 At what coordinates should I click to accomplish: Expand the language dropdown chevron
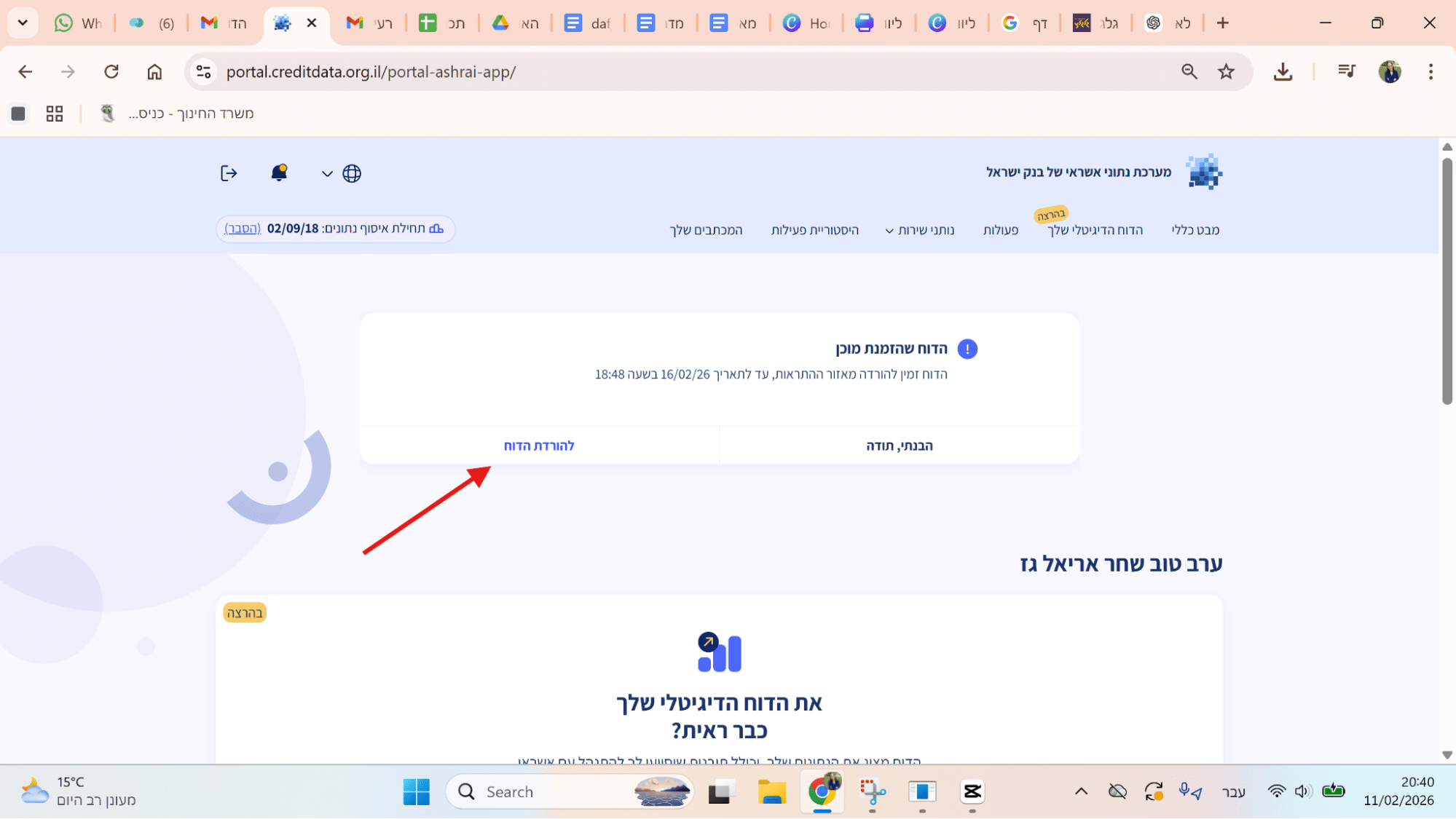pos(327,174)
